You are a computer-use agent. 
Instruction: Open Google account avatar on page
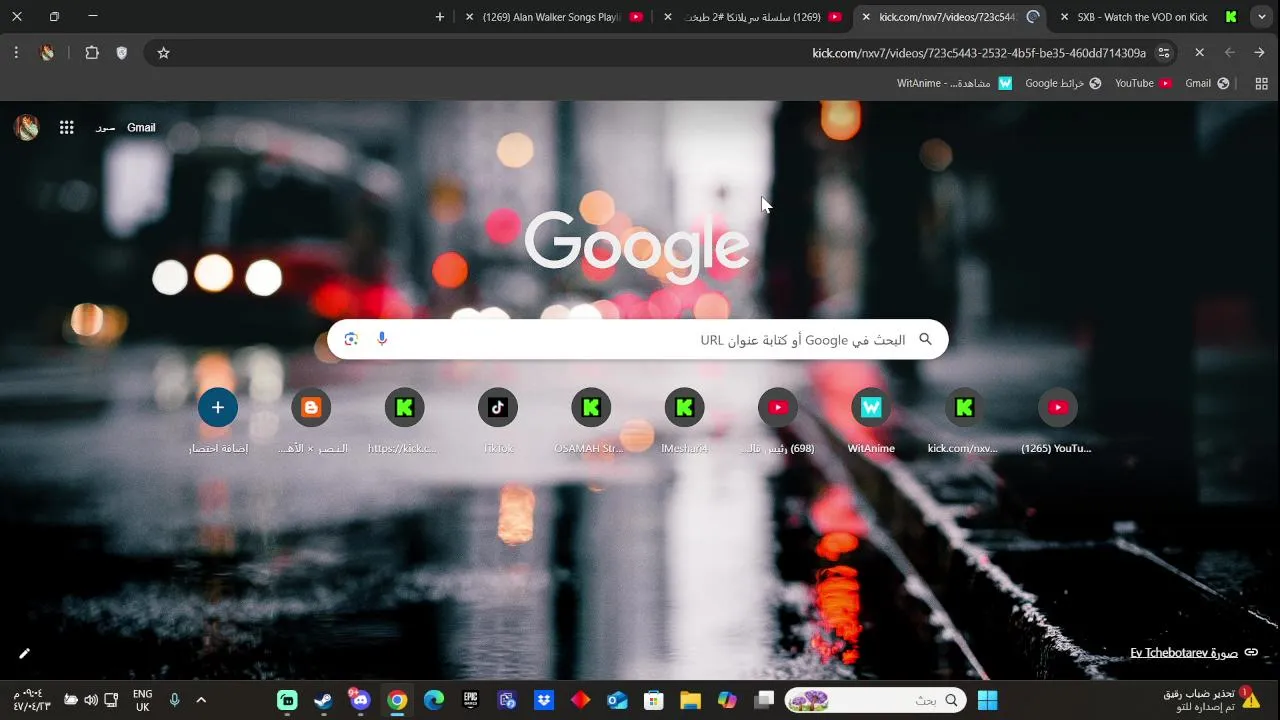pos(26,127)
